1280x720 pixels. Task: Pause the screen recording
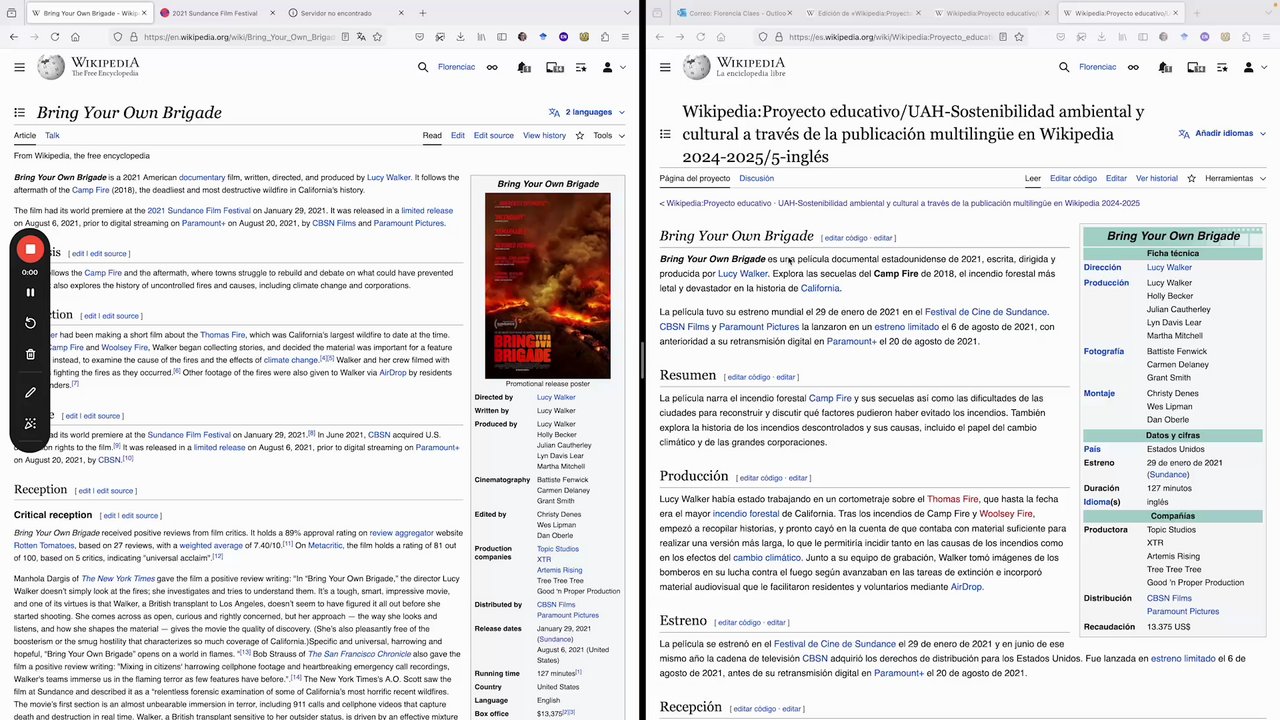point(30,293)
